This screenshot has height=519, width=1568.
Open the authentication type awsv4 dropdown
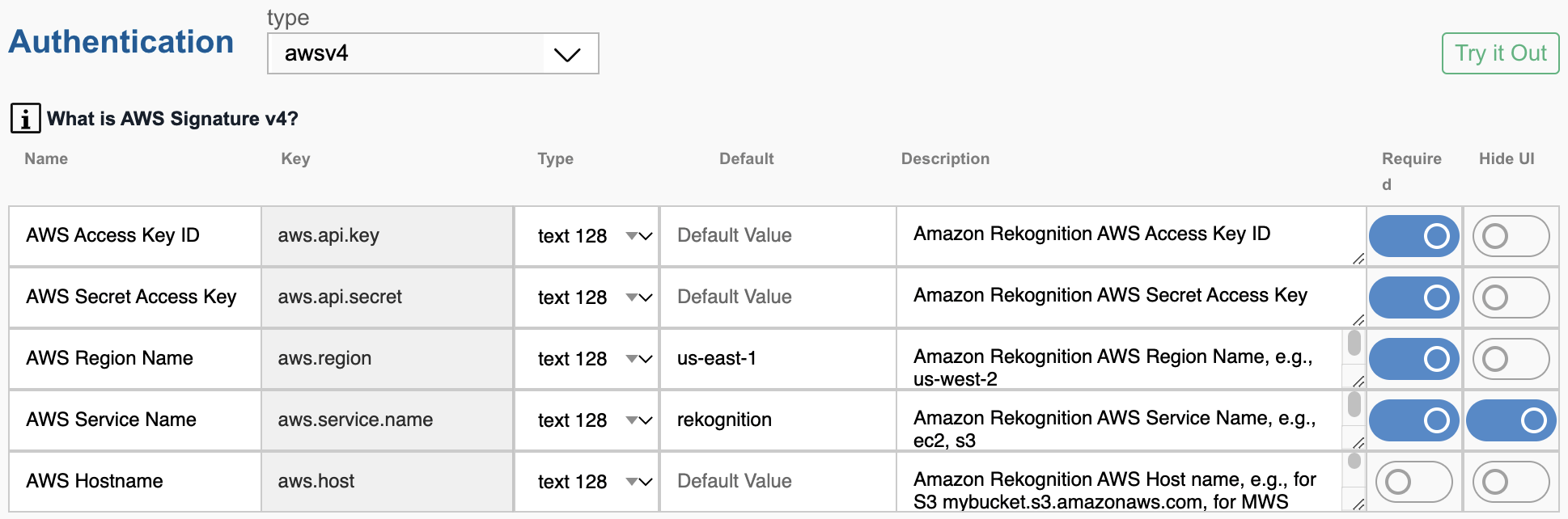[433, 53]
